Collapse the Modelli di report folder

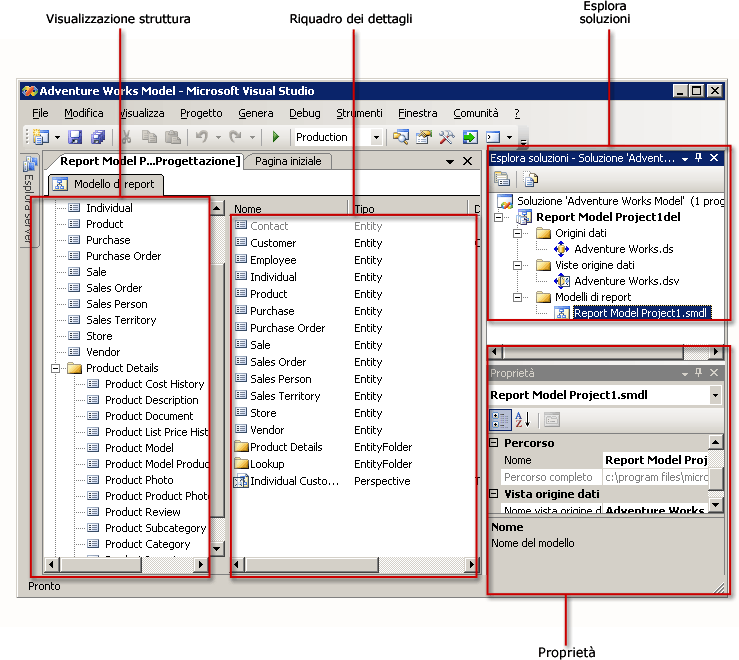pos(517,297)
